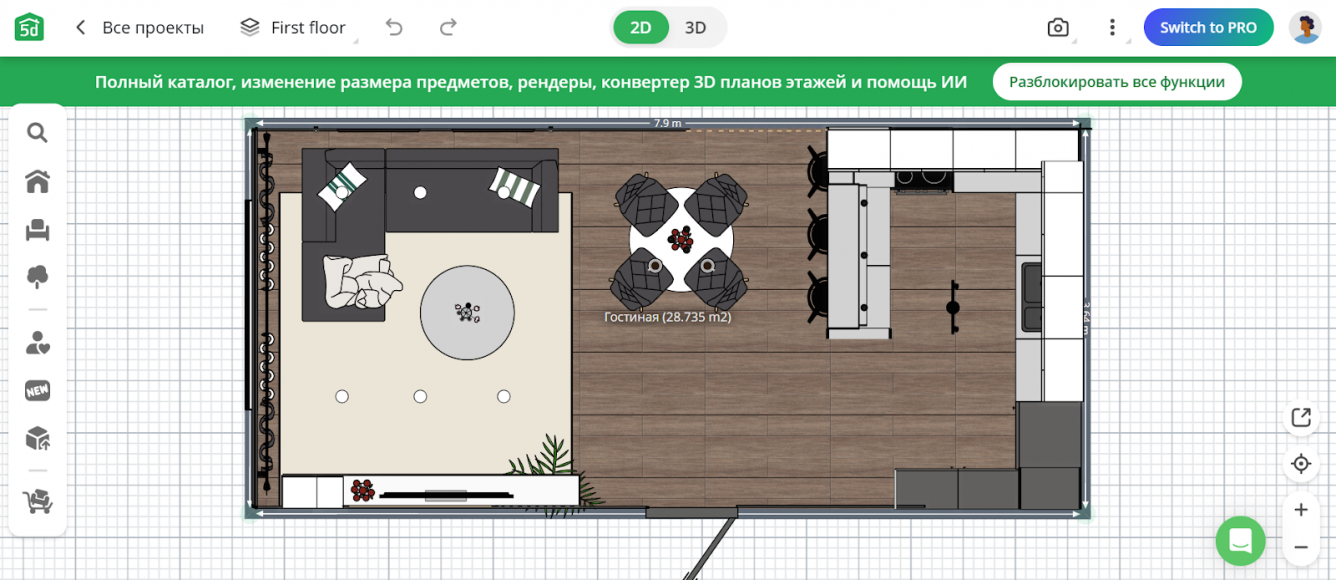Click the share export icon

tap(1301, 418)
